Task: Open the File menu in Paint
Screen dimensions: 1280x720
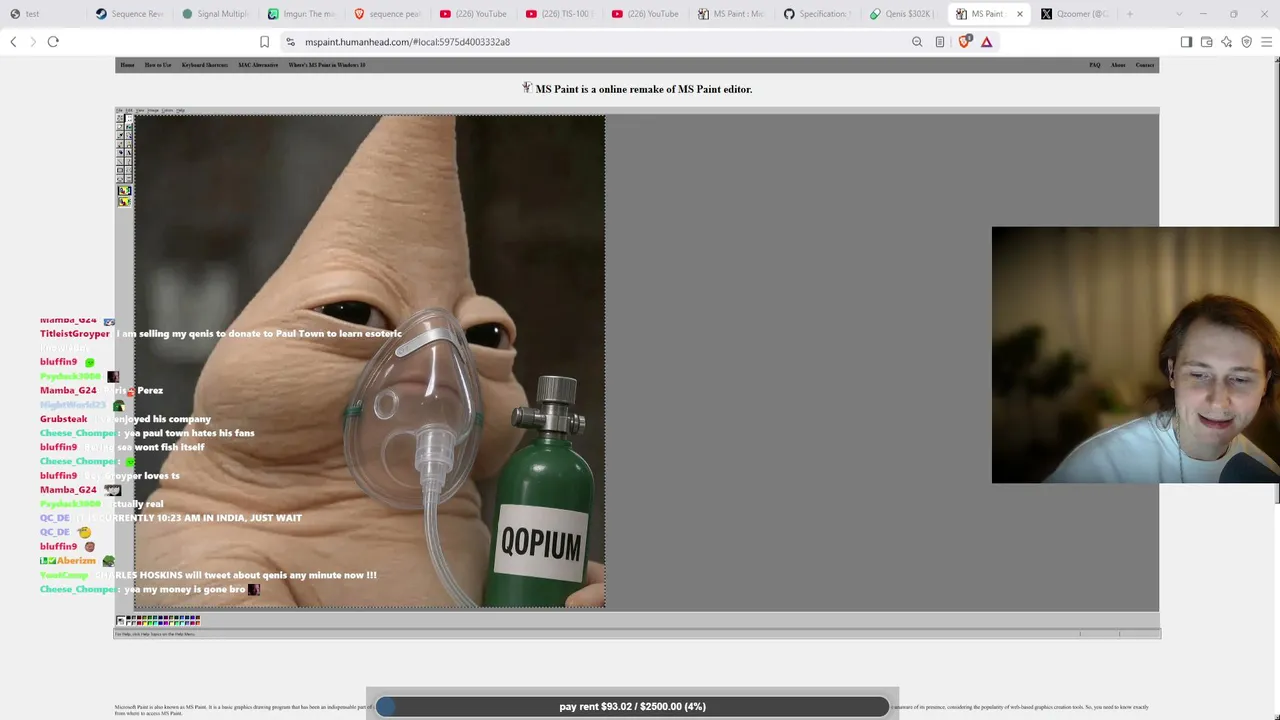Action: pyautogui.click(x=119, y=110)
